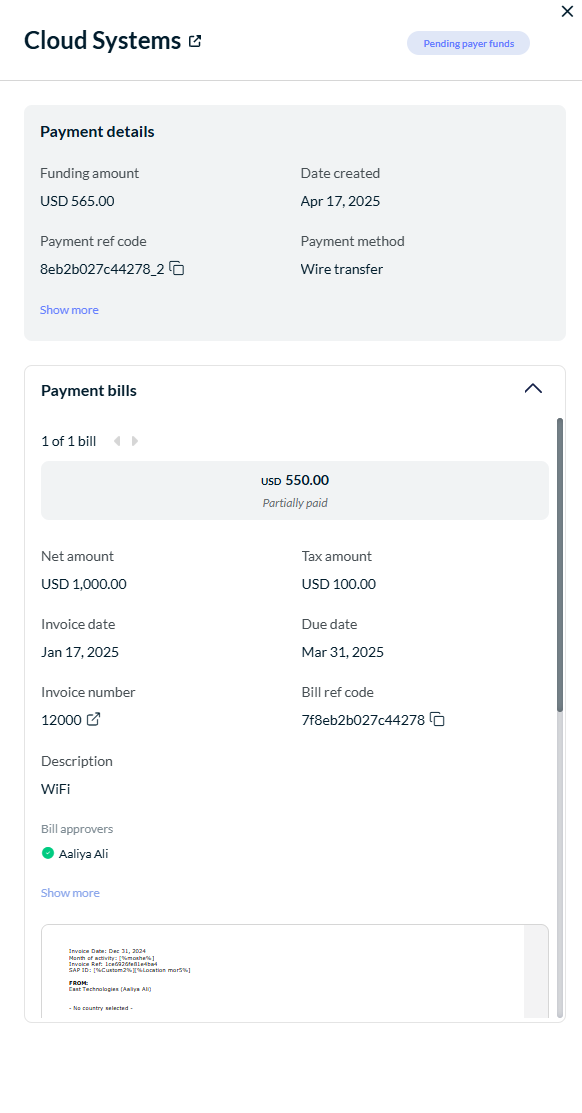Image resolution: width=582 pixels, height=1113 pixels.
Task: Click the Cloud Systems vendor title
Action: click(x=103, y=40)
